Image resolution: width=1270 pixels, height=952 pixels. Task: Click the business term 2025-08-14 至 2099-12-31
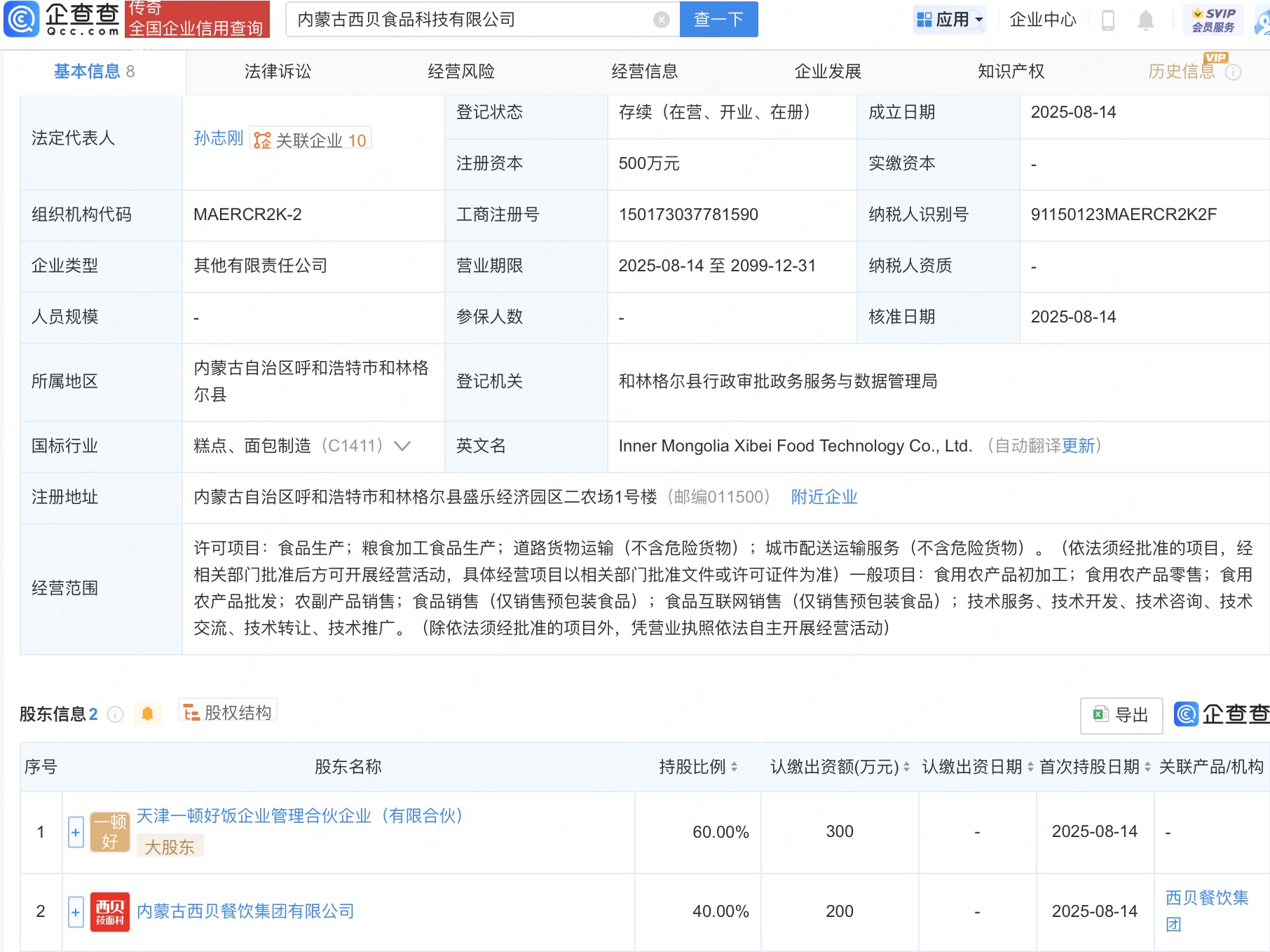tap(717, 266)
